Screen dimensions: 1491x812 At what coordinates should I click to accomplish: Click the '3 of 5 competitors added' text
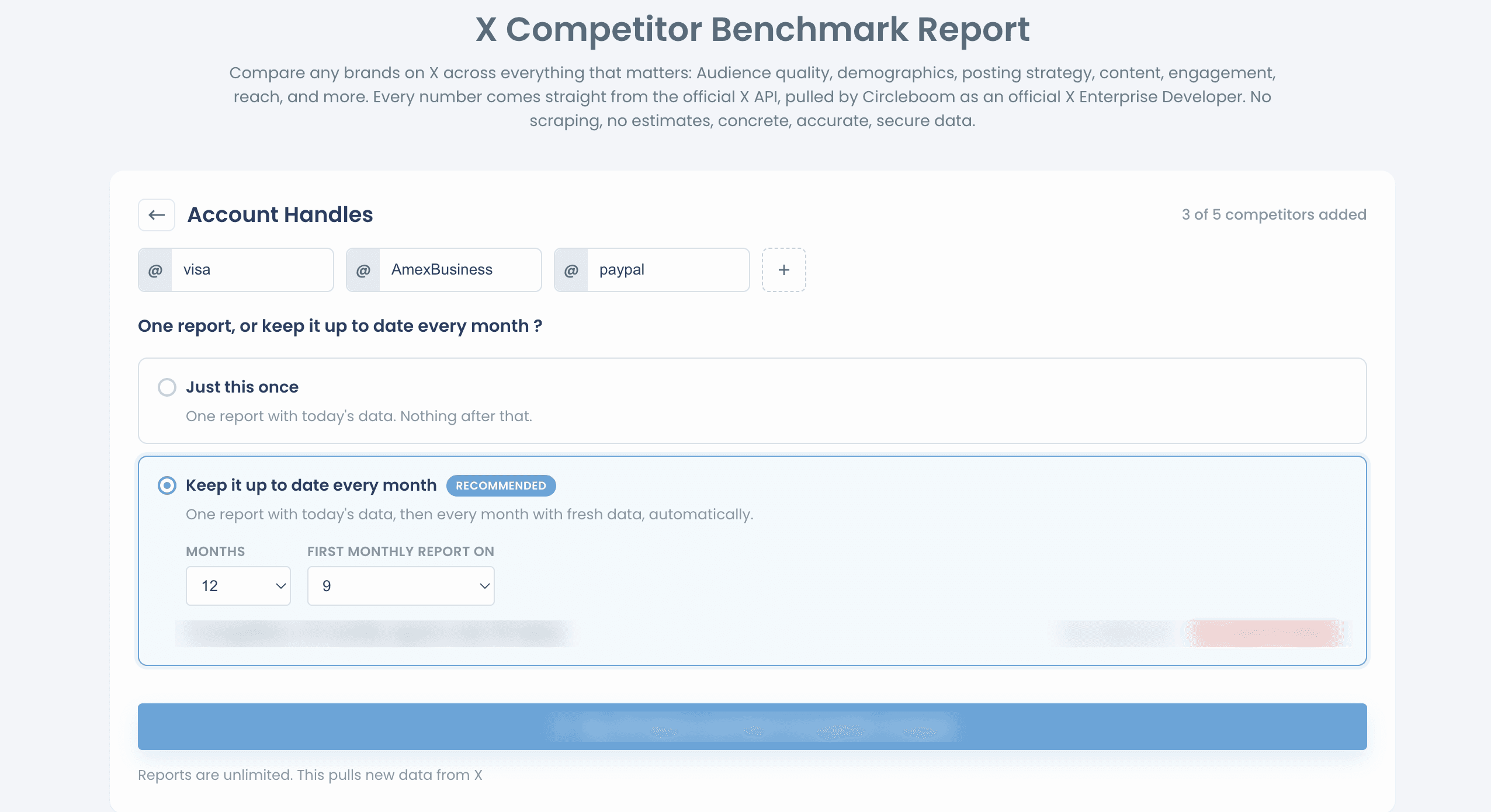(x=1274, y=214)
